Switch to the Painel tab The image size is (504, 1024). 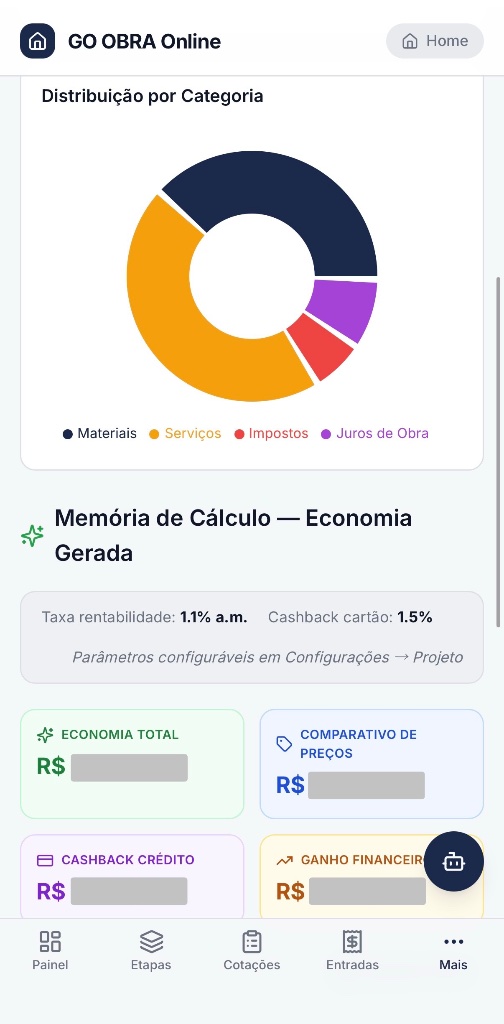(50, 951)
